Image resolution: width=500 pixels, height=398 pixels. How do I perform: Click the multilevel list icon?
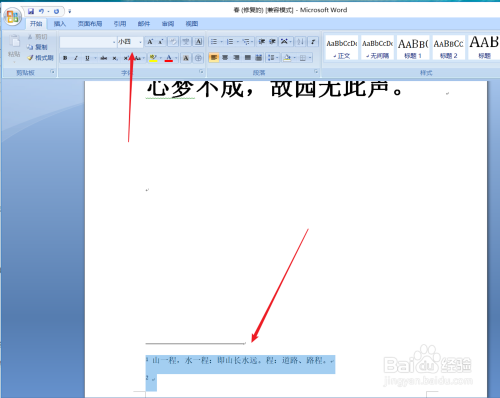pyautogui.click(x=246, y=42)
